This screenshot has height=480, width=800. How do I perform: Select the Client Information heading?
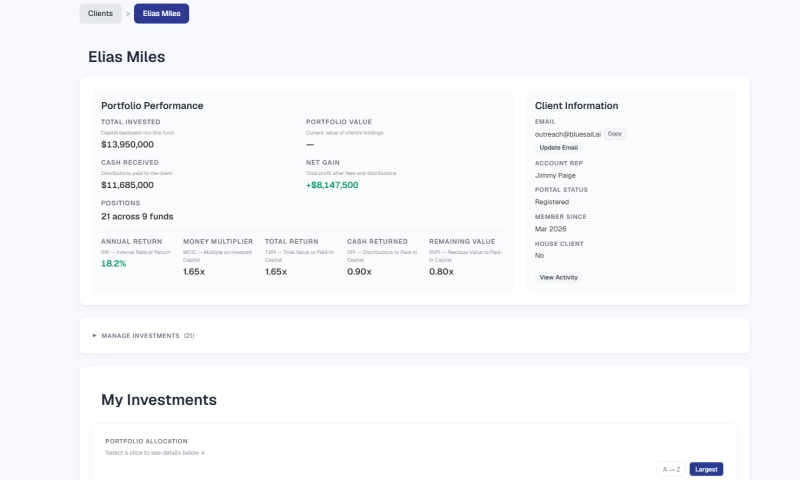tap(577, 106)
